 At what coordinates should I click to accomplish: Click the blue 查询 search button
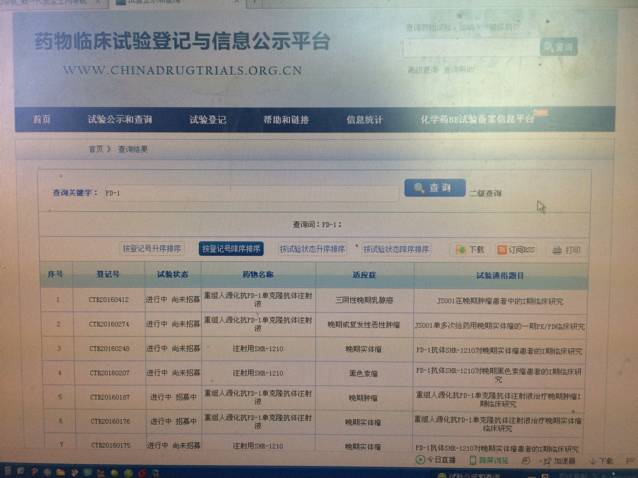(x=434, y=188)
